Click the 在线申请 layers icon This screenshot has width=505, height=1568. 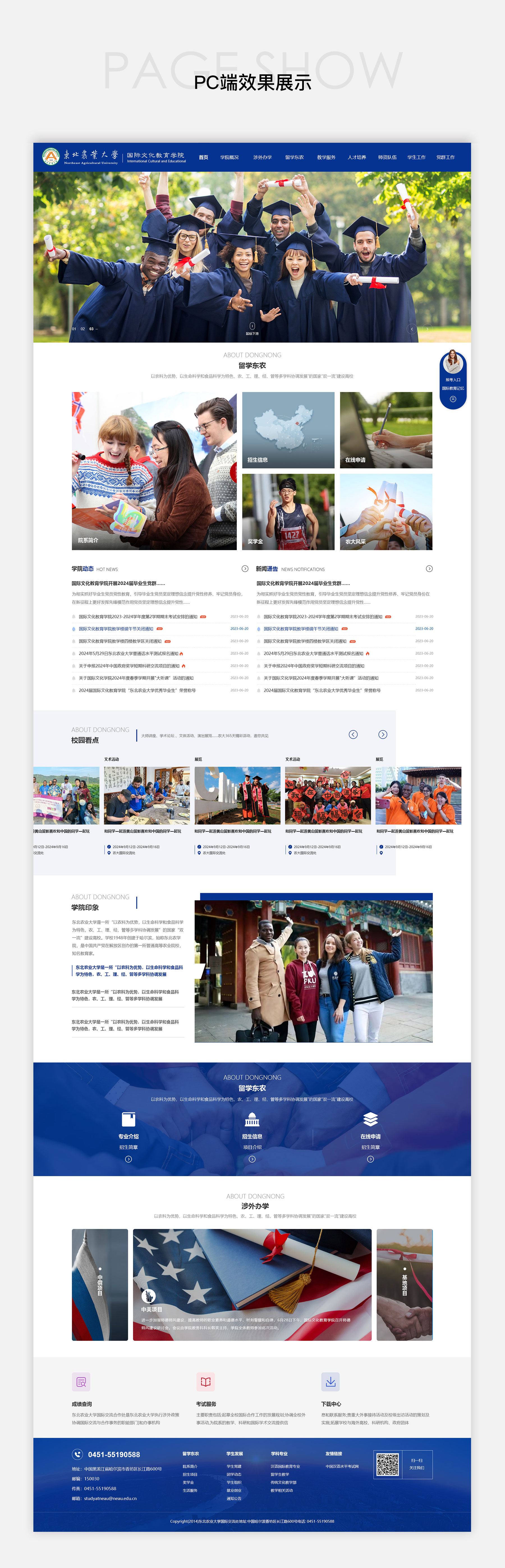[x=370, y=1119]
